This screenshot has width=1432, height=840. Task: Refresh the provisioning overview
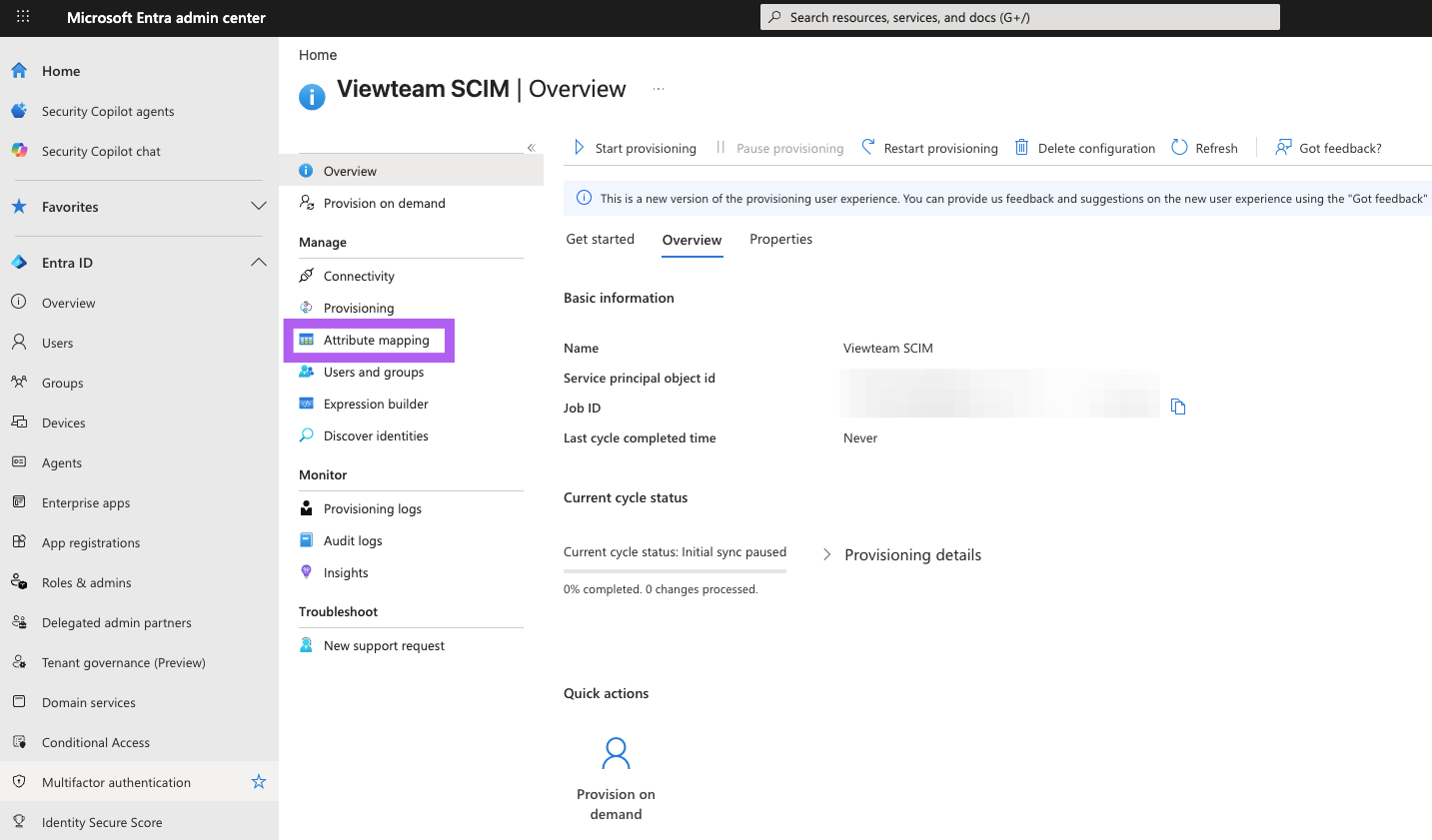(1205, 148)
